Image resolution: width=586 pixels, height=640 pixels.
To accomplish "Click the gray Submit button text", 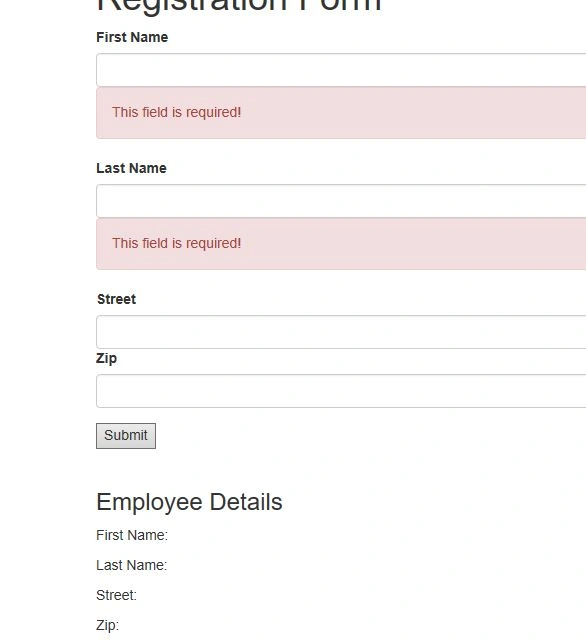I will click(x=126, y=435).
